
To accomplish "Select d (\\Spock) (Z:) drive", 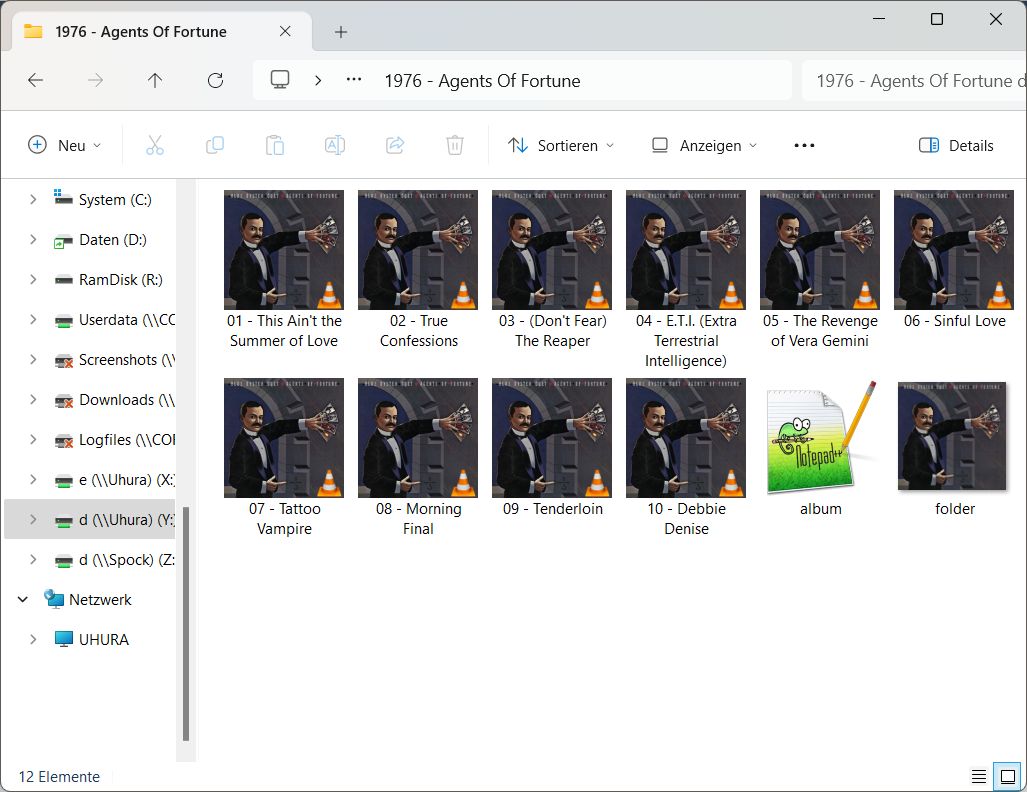I will [x=90, y=559].
